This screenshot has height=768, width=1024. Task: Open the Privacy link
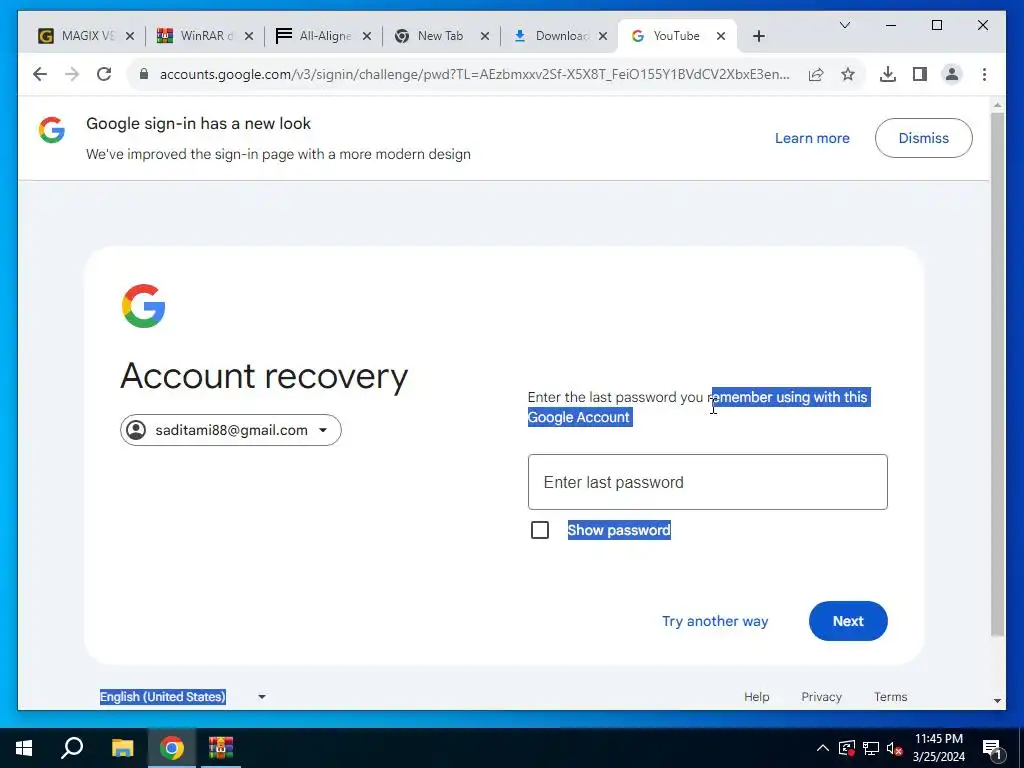[821, 696]
